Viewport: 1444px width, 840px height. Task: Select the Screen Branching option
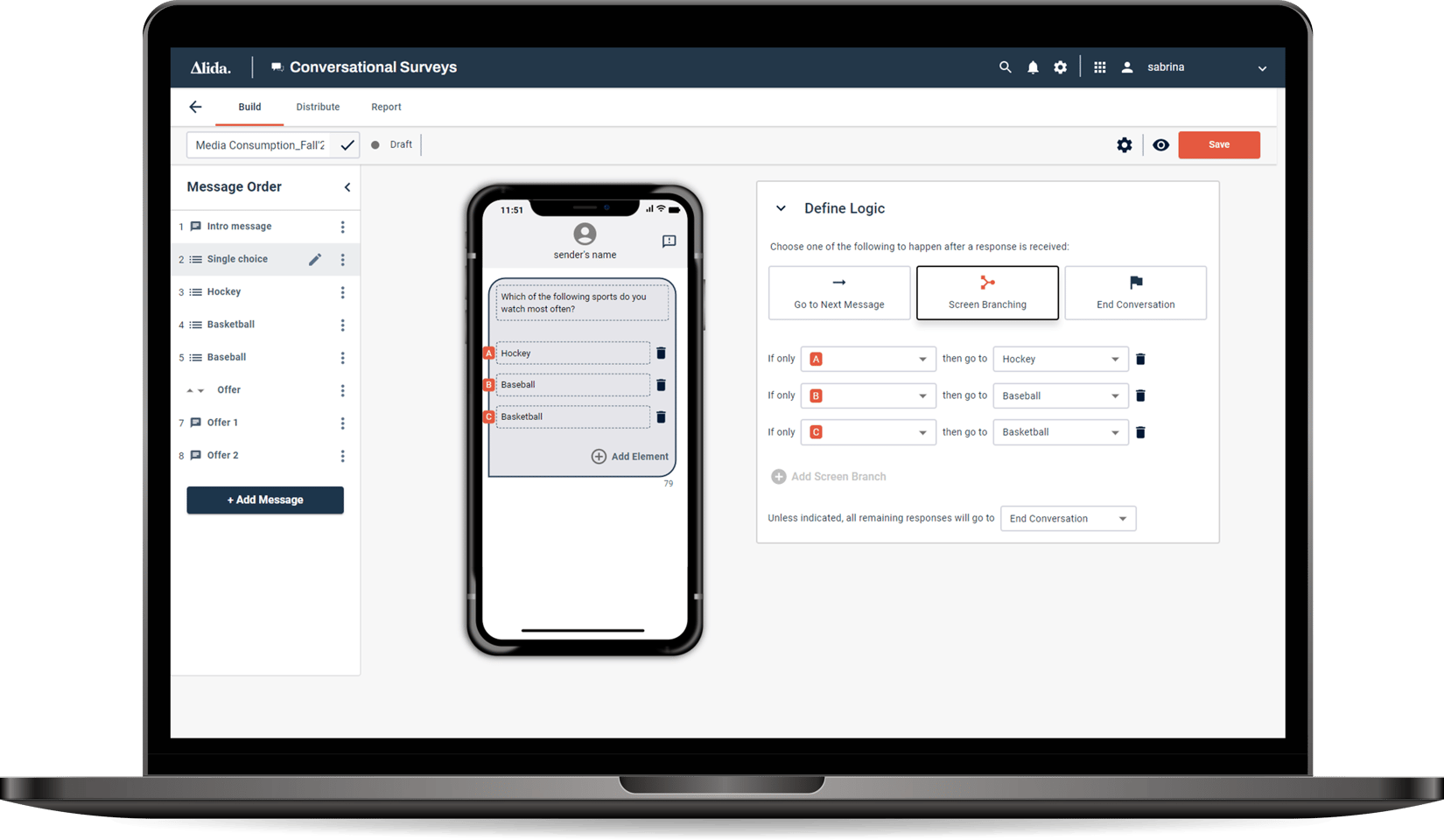coord(987,292)
